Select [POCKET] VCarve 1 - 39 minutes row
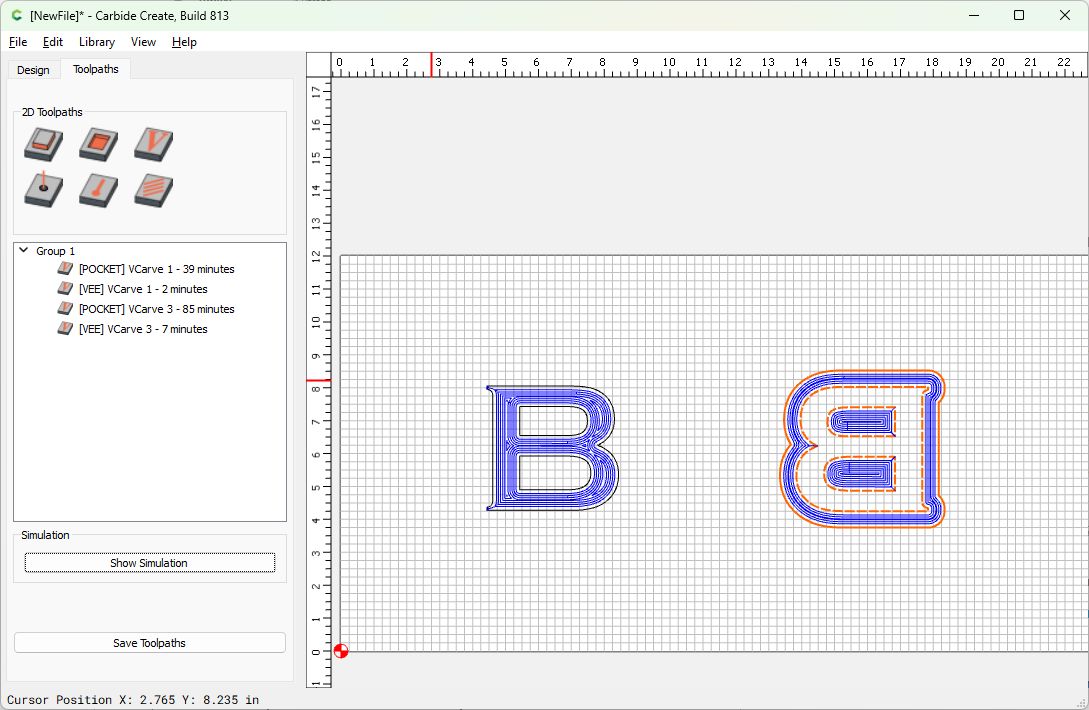Viewport: 1089px width, 710px height. 156,269
